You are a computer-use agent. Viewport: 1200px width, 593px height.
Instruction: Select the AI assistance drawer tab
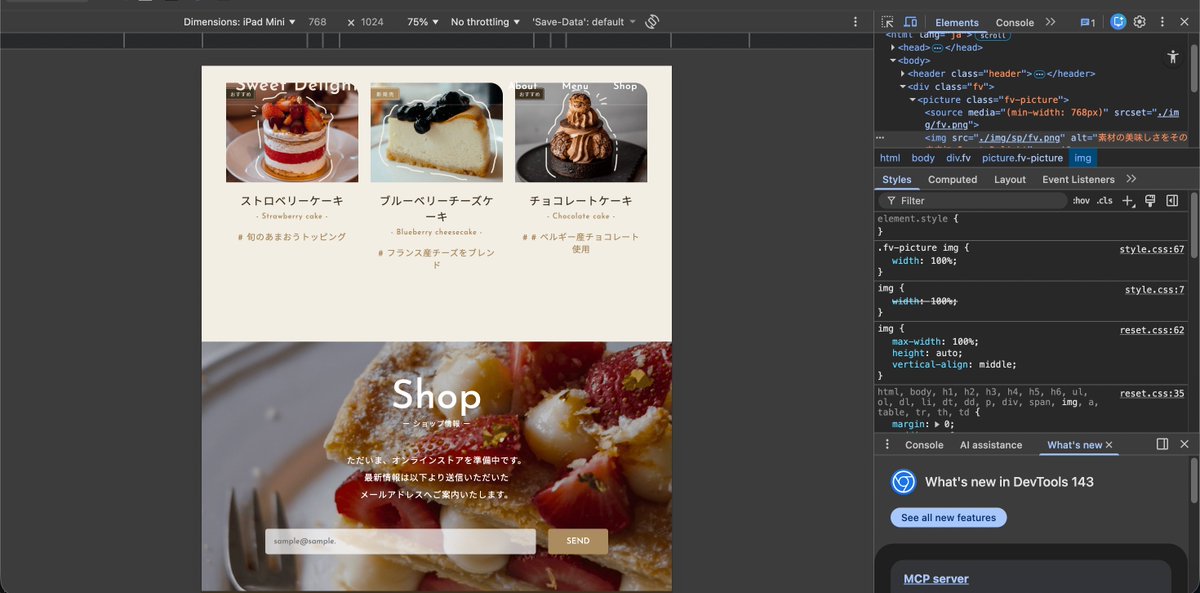[x=991, y=445]
